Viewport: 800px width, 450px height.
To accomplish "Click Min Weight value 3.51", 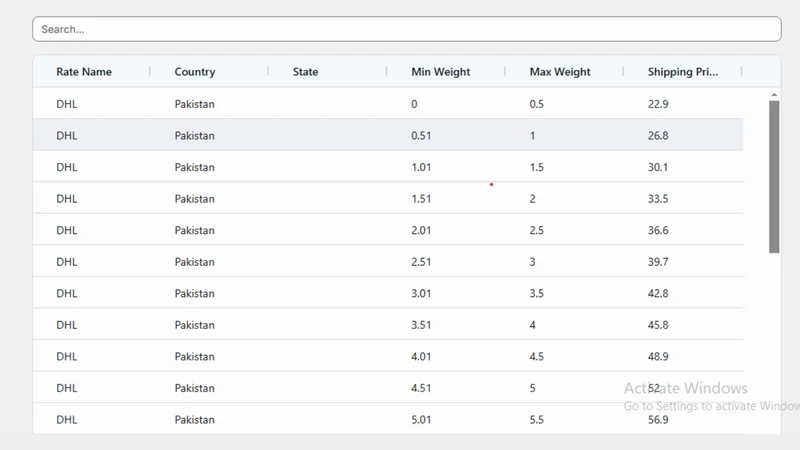I will tap(421, 325).
